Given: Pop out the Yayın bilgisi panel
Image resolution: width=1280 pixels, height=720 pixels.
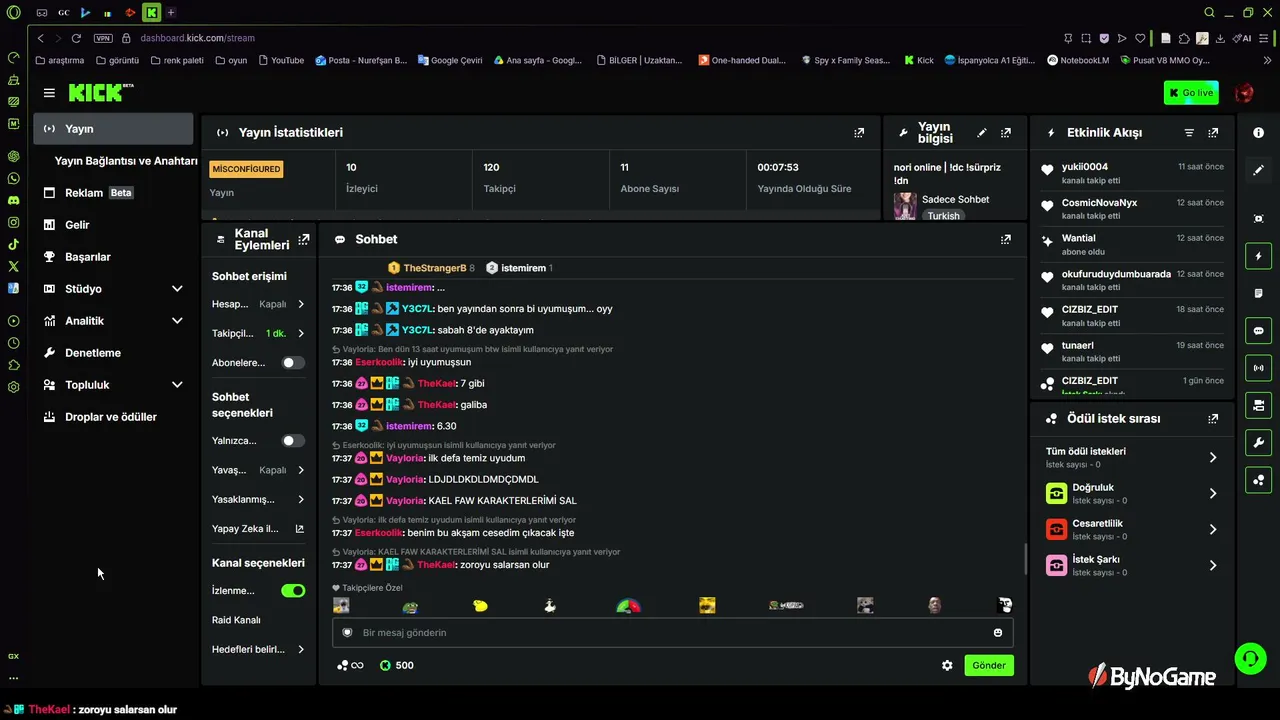Looking at the screenshot, I should (x=1006, y=132).
